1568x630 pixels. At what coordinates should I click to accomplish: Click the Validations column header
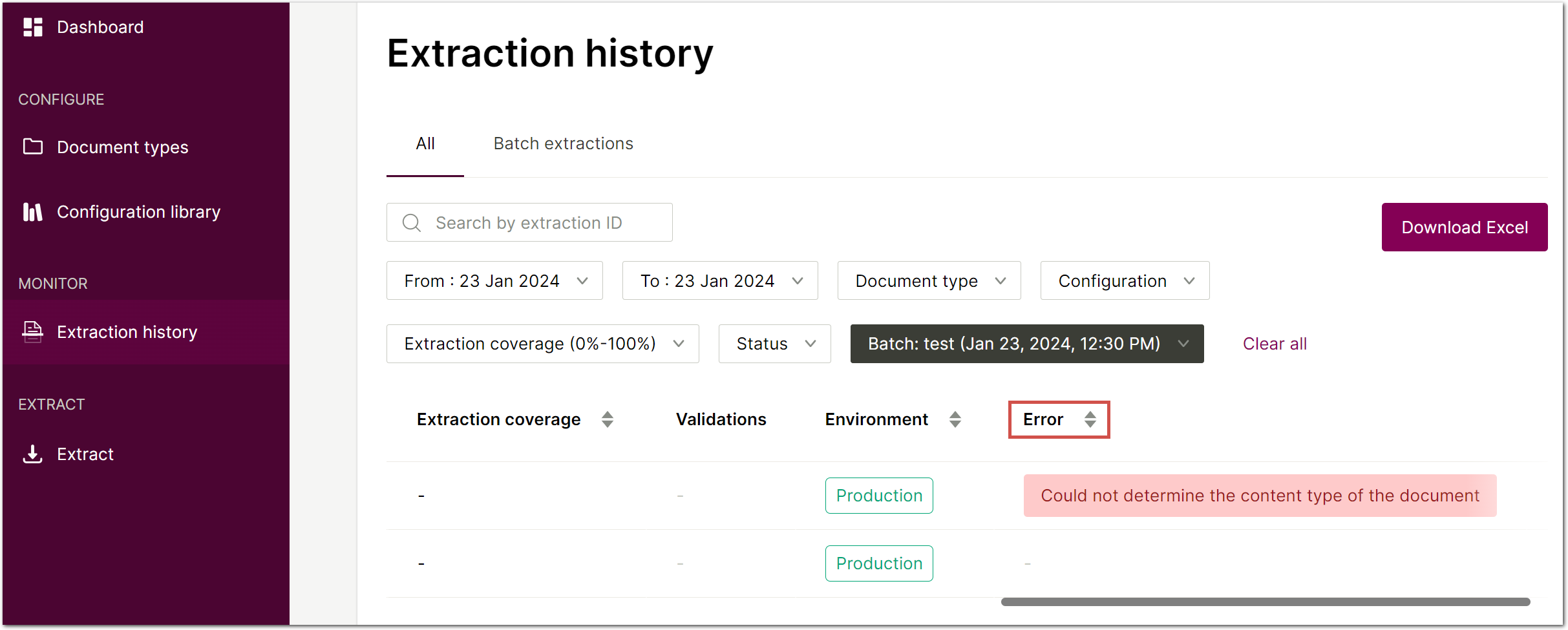[x=721, y=419]
